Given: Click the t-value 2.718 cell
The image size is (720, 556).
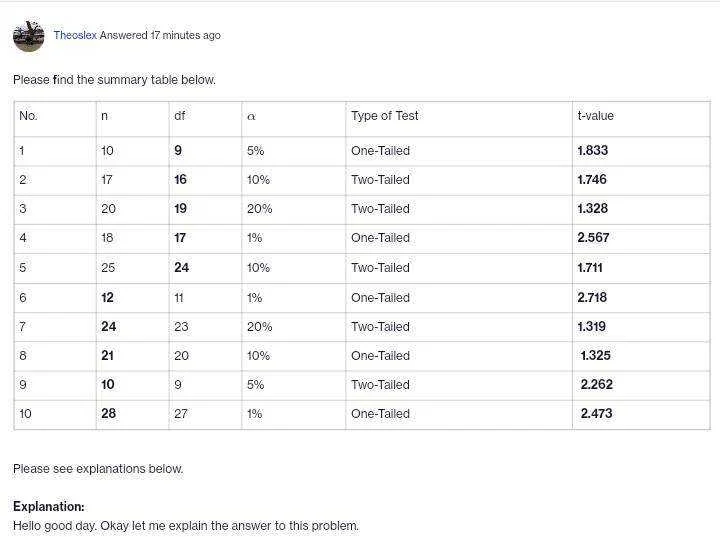Looking at the screenshot, I should [641, 298].
